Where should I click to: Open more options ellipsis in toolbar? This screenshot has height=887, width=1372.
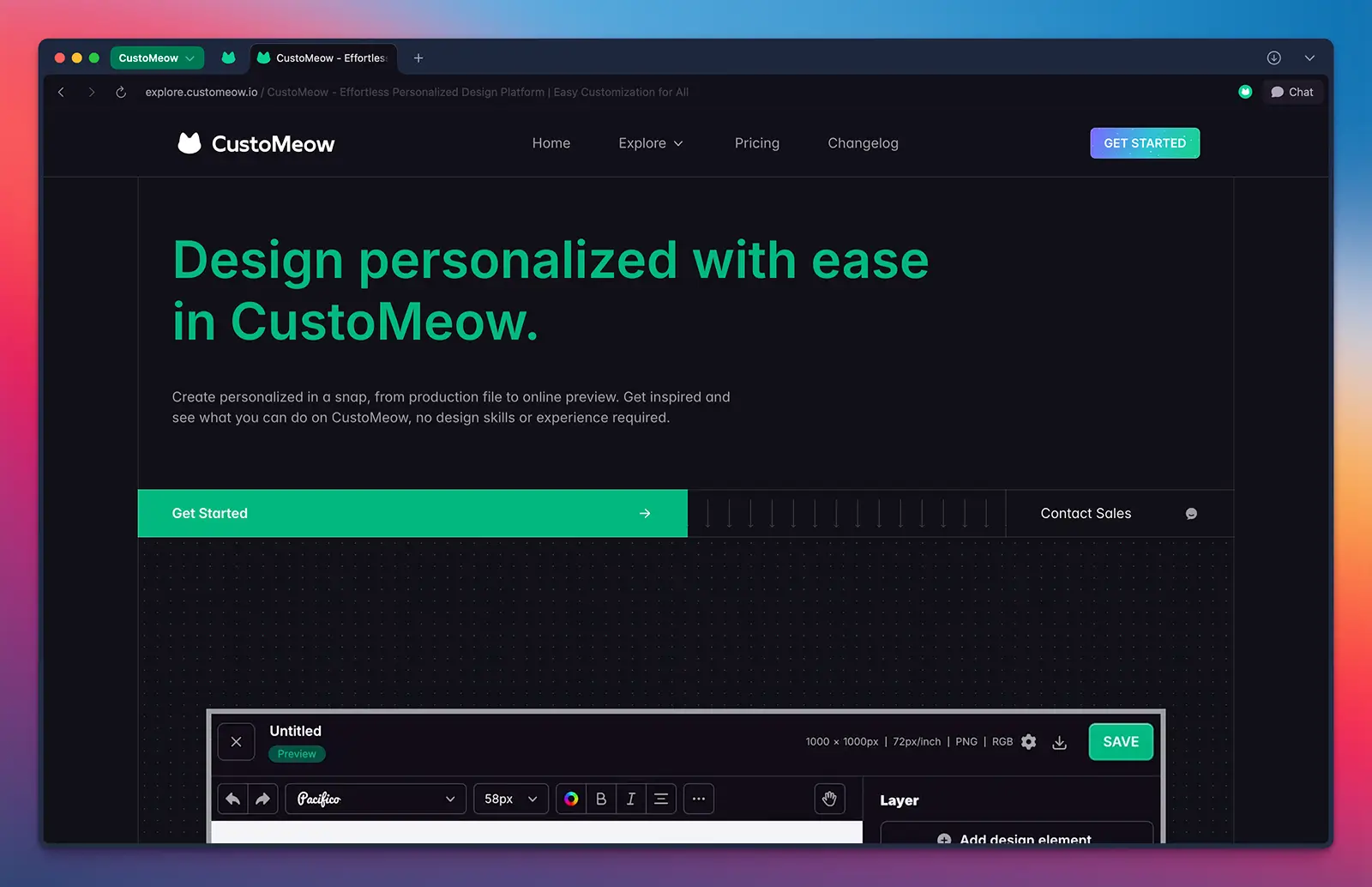coord(699,799)
